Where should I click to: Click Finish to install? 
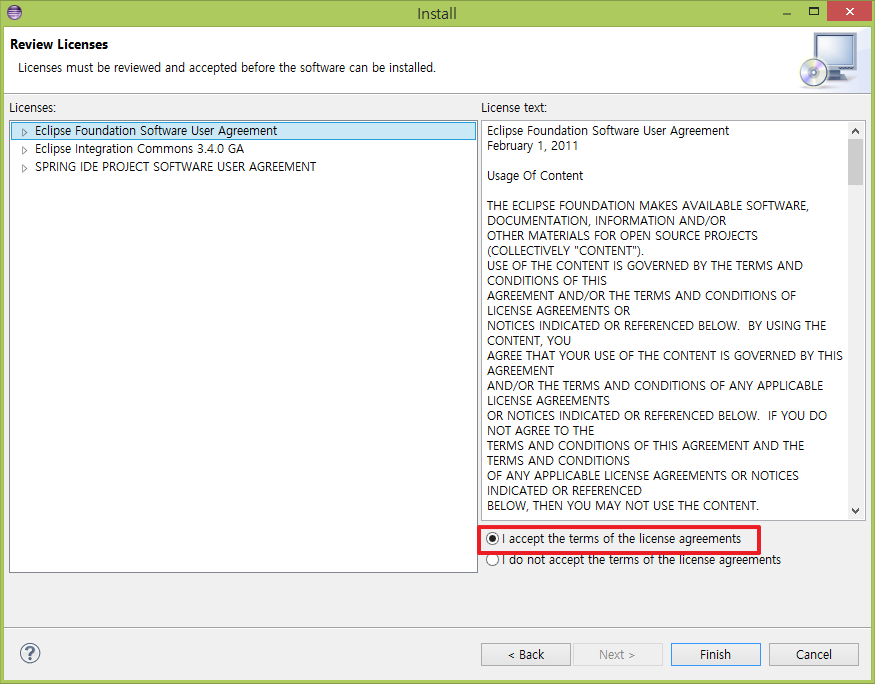click(x=715, y=654)
